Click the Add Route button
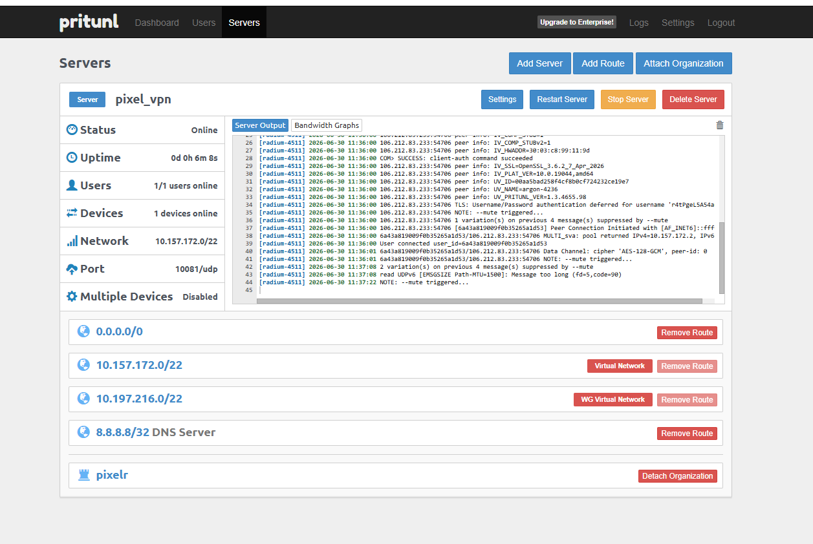Viewport: 813px width, 544px height. pyautogui.click(x=602, y=63)
